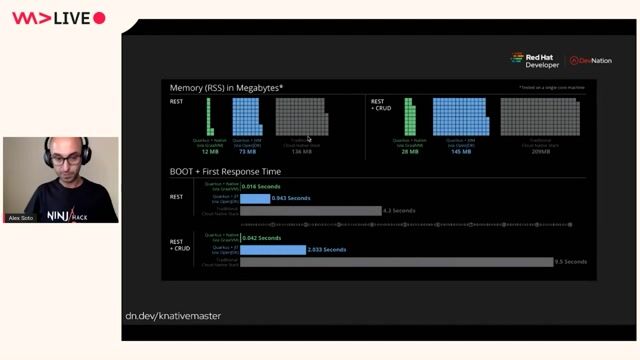The height and width of the screenshot is (360, 640).
Task: Click the blue bar beside 0.943 Seconds
Action: [255, 198]
